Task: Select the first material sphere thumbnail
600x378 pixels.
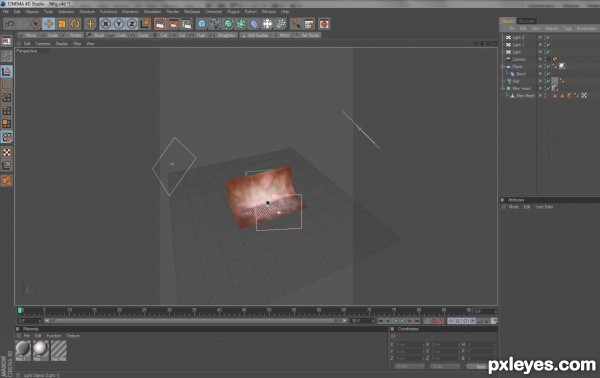Action: (23, 350)
